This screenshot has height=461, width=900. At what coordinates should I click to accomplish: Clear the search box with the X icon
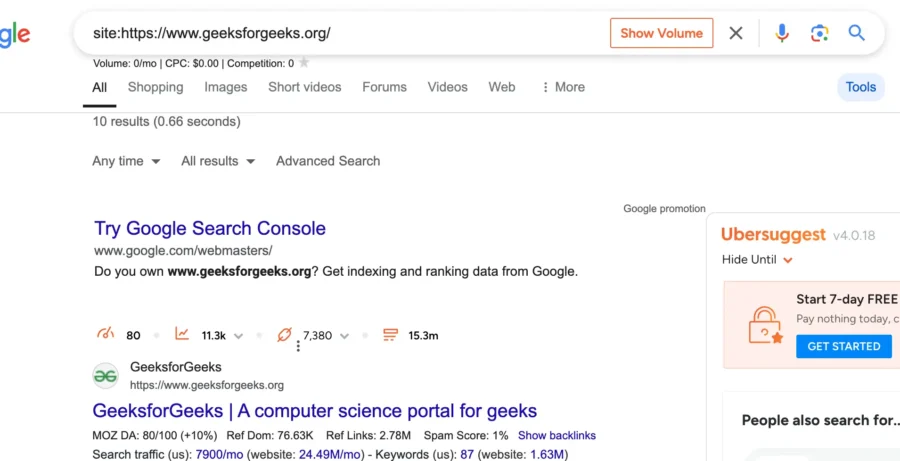[x=735, y=33]
